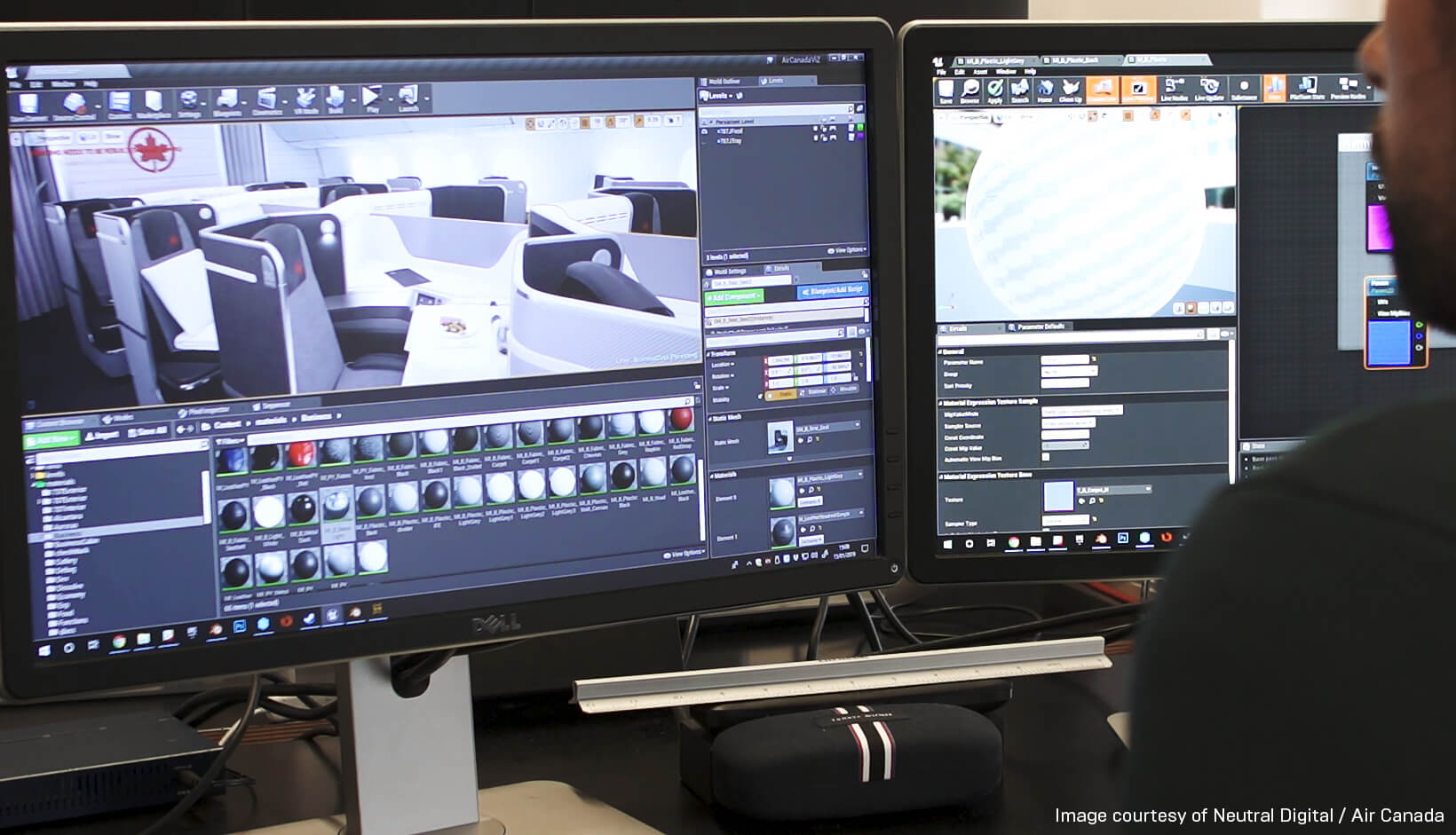The image size is (1456, 835).
Task: Click the Static Mesh thumbnail in the Details panel
Action: pyautogui.click(x=780, y=437)
